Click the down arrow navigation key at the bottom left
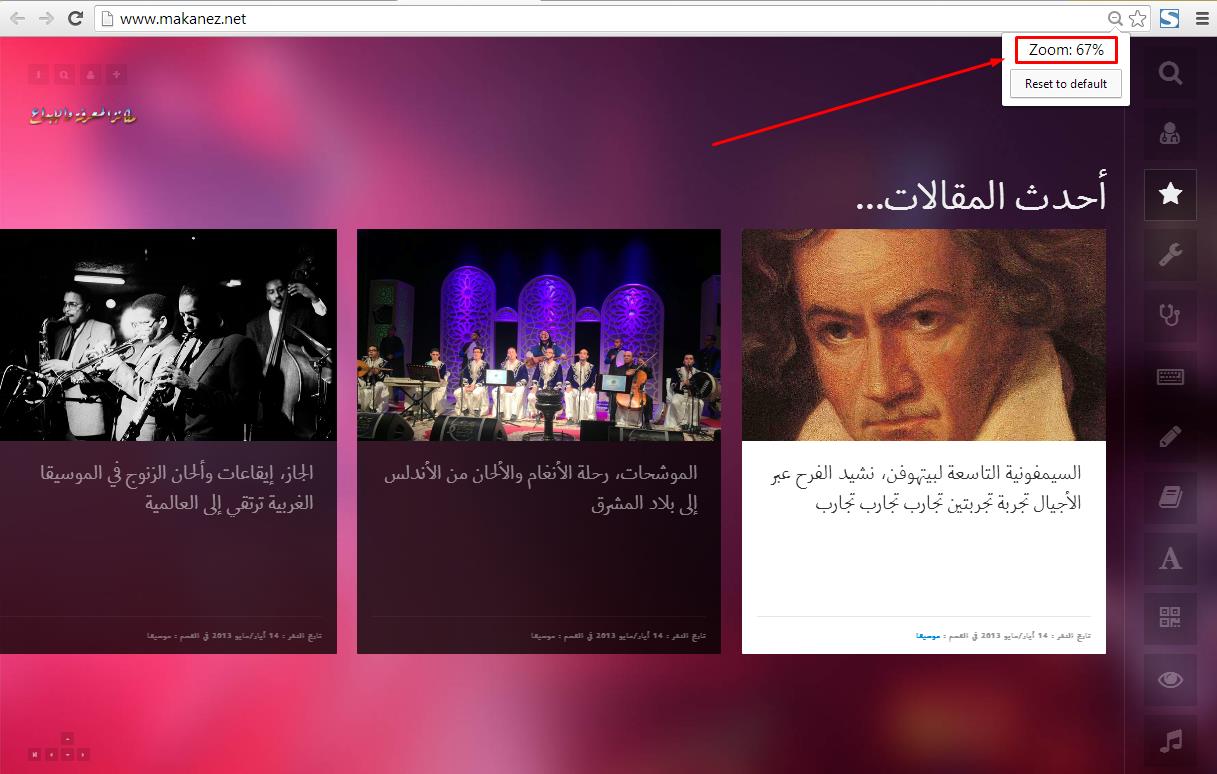Image resolution: width=1217 pixels, height=774 pixels. (x=67, y=754)
